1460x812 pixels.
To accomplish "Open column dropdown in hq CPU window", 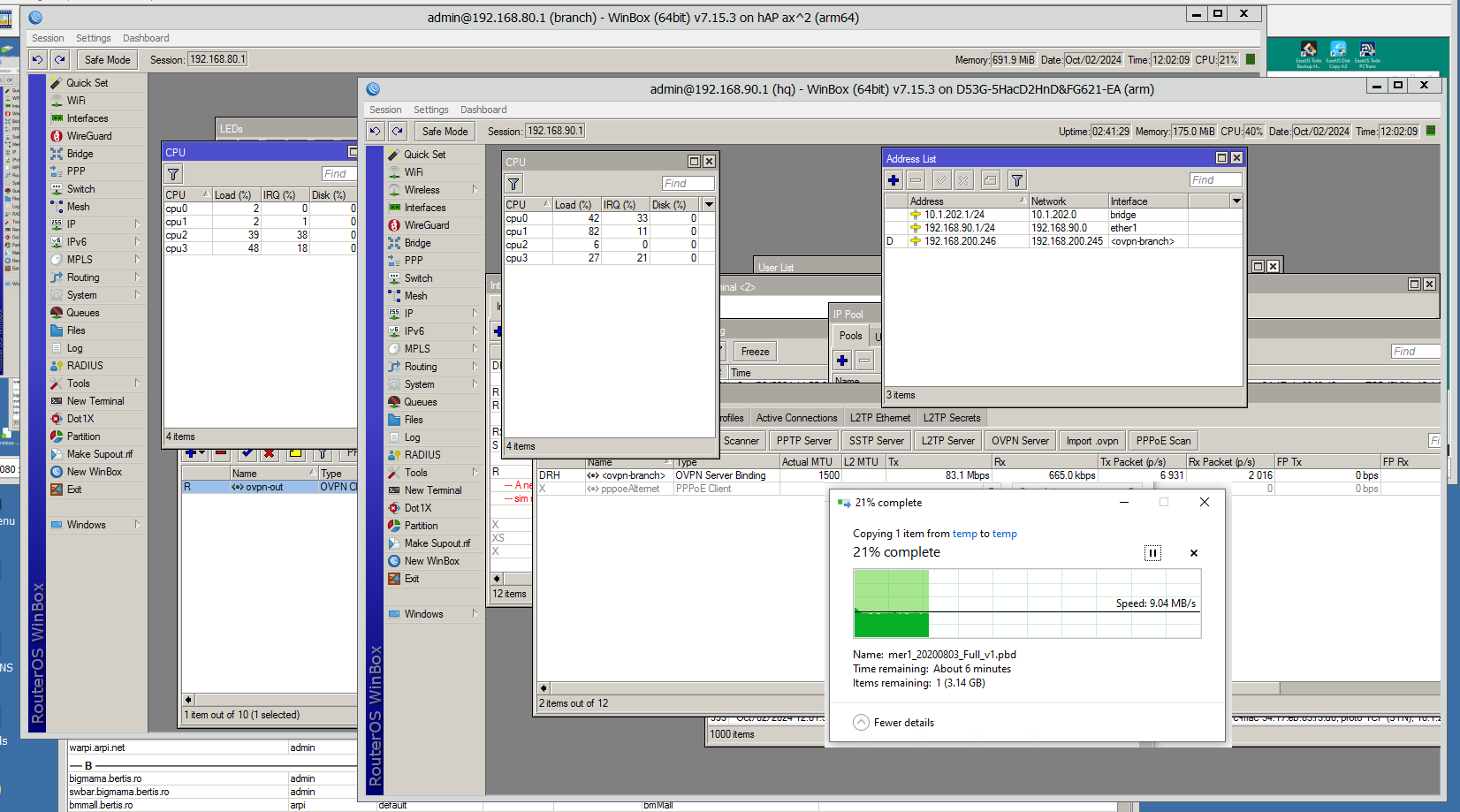I will point(709,205).
